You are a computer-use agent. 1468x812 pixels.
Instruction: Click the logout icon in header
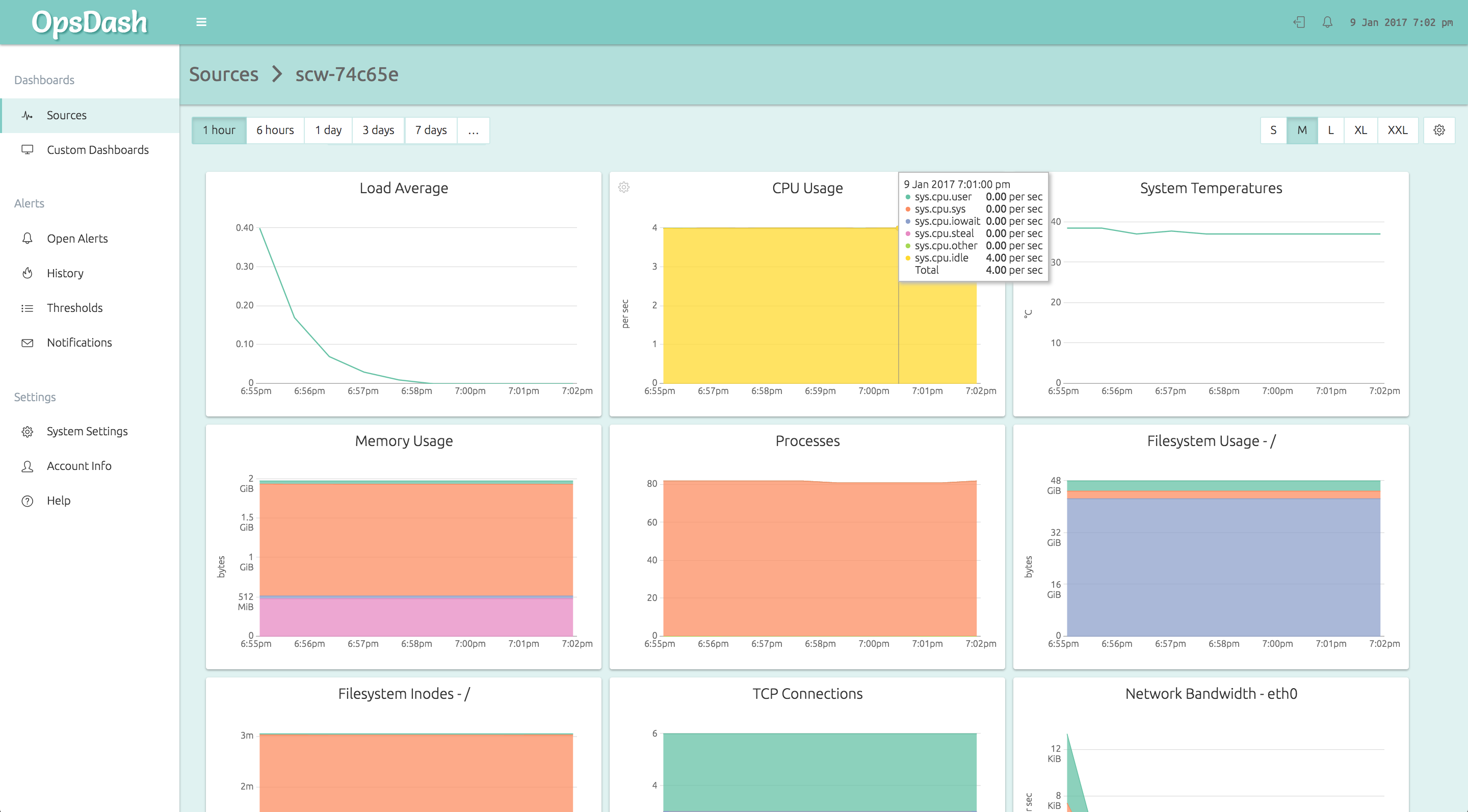click(x=1299, y=22)
